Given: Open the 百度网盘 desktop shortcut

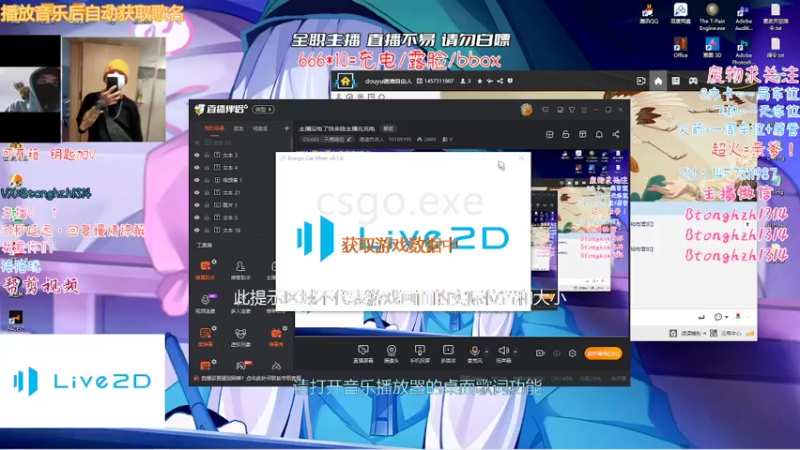Looking at the screenshot, I should tap(680, 14).
